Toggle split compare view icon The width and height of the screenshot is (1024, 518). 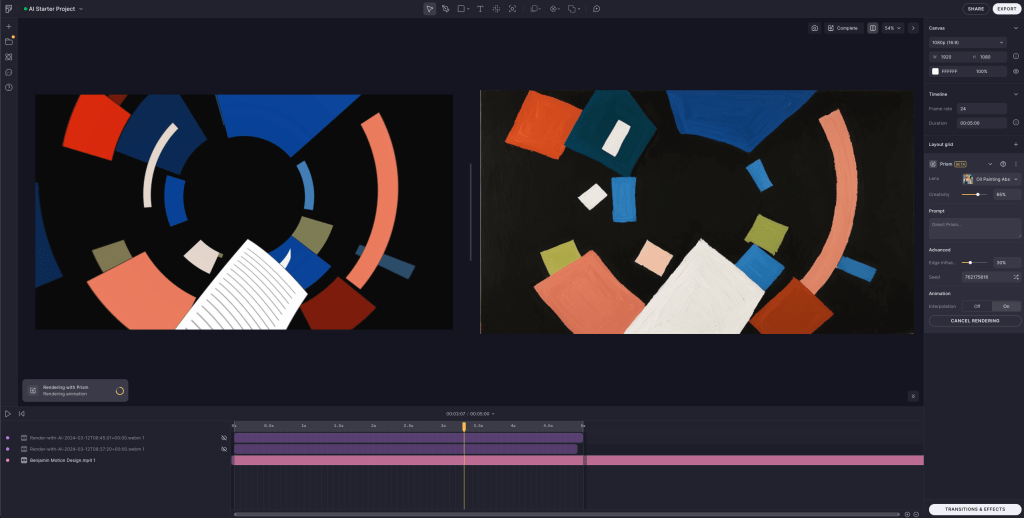[873, 28]
